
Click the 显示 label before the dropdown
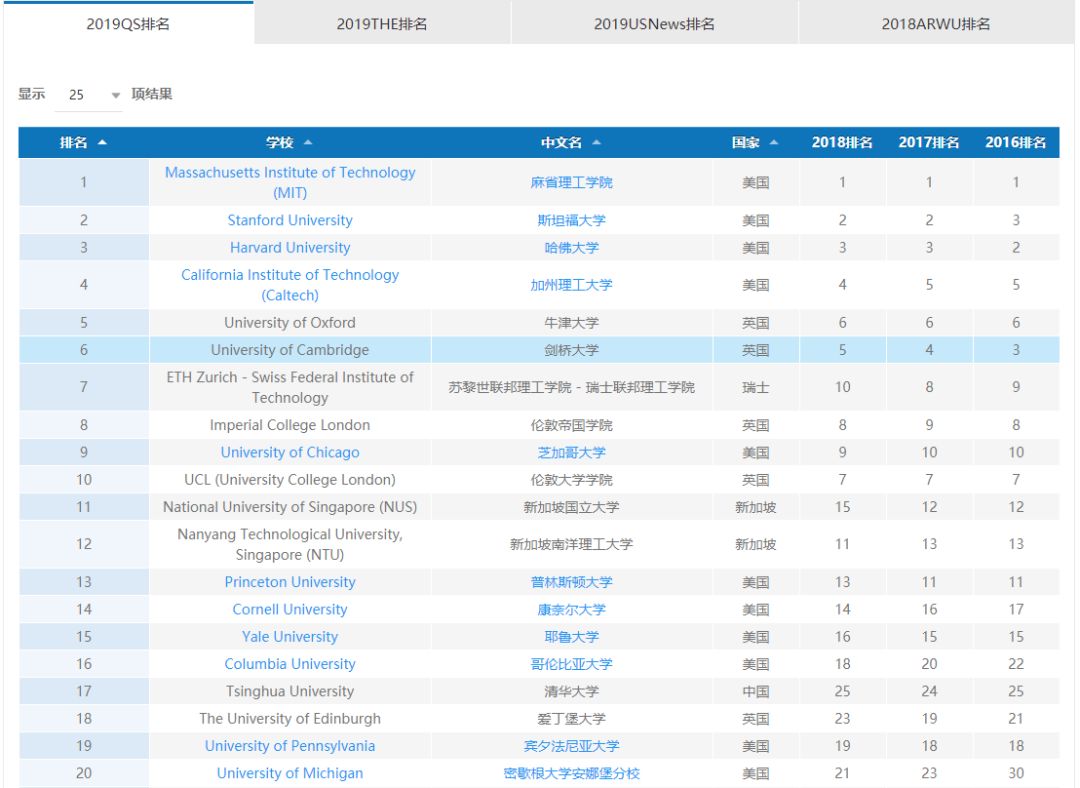click(x=32, y=94)
